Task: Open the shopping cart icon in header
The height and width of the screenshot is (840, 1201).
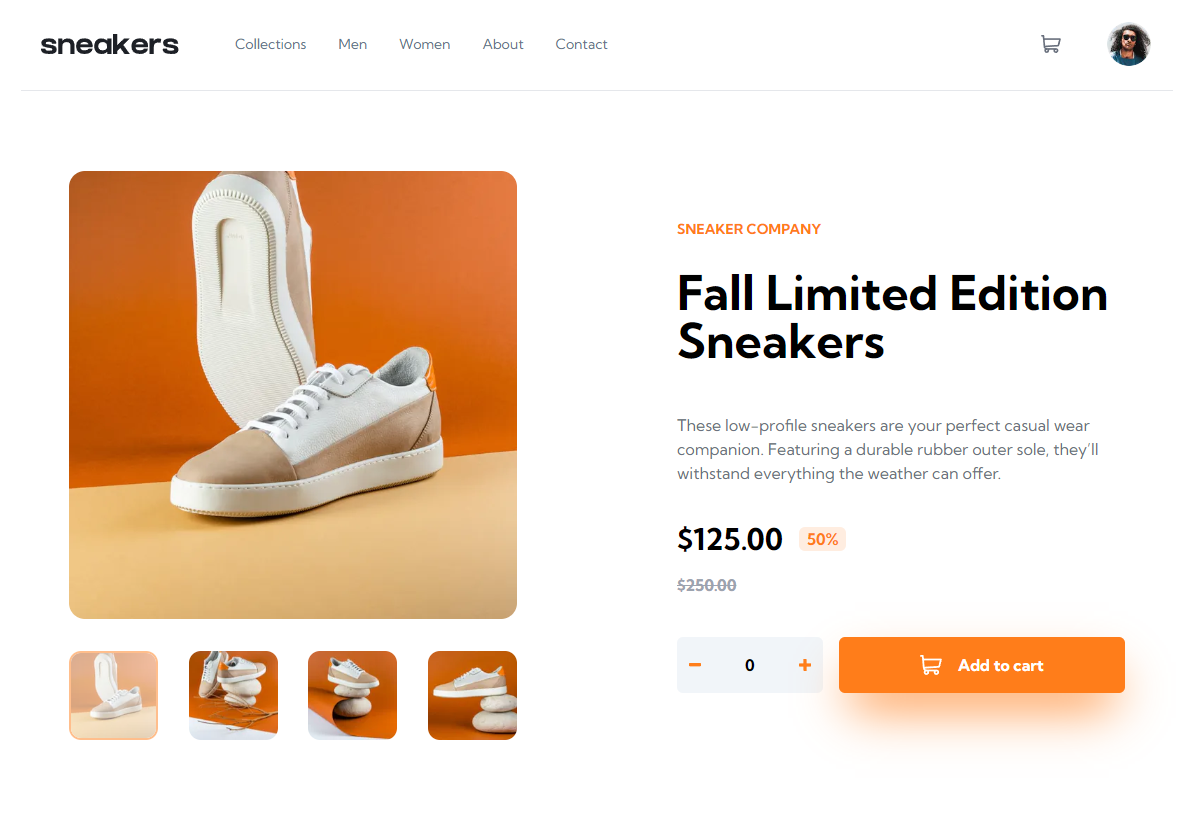Action: (x=1050, y=44)
